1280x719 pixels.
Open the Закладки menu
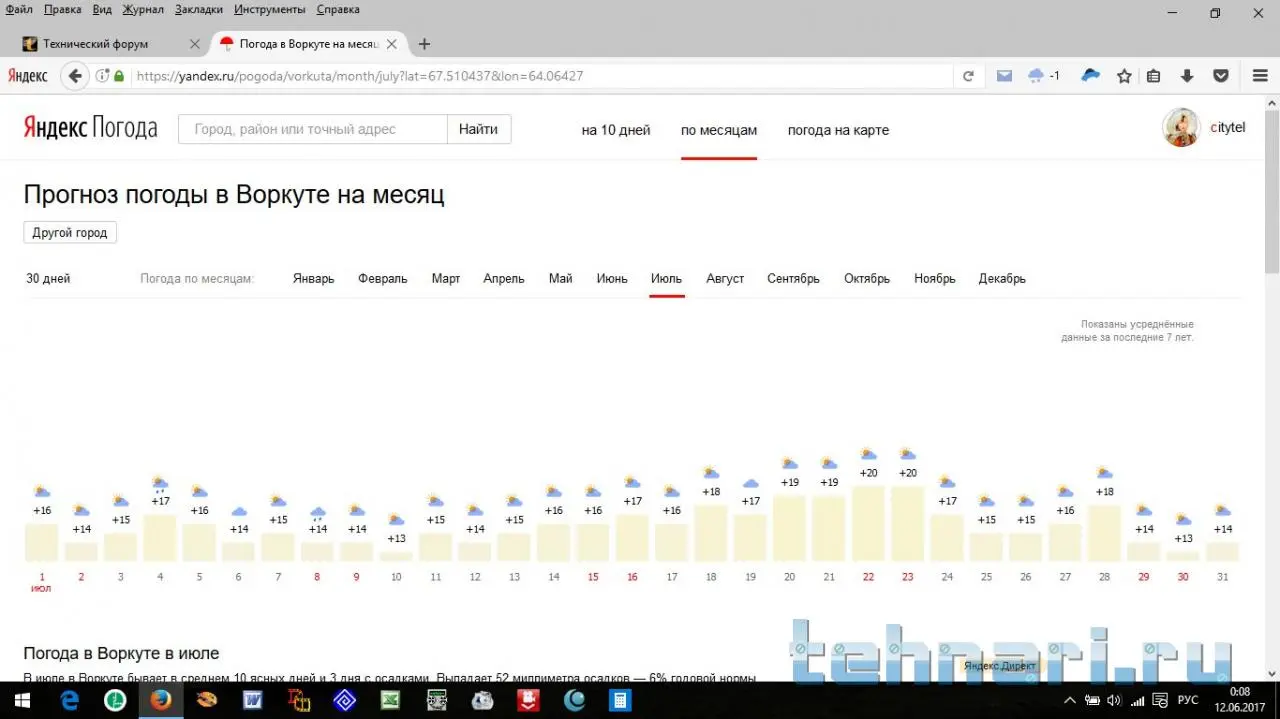point(200,9)
